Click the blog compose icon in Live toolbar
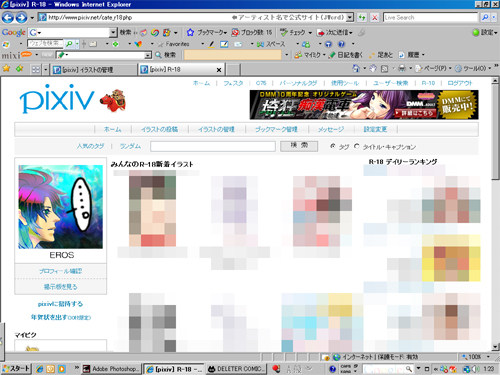Image resolution: width=500 pixels, height=375 pixels. click(224, 44)
